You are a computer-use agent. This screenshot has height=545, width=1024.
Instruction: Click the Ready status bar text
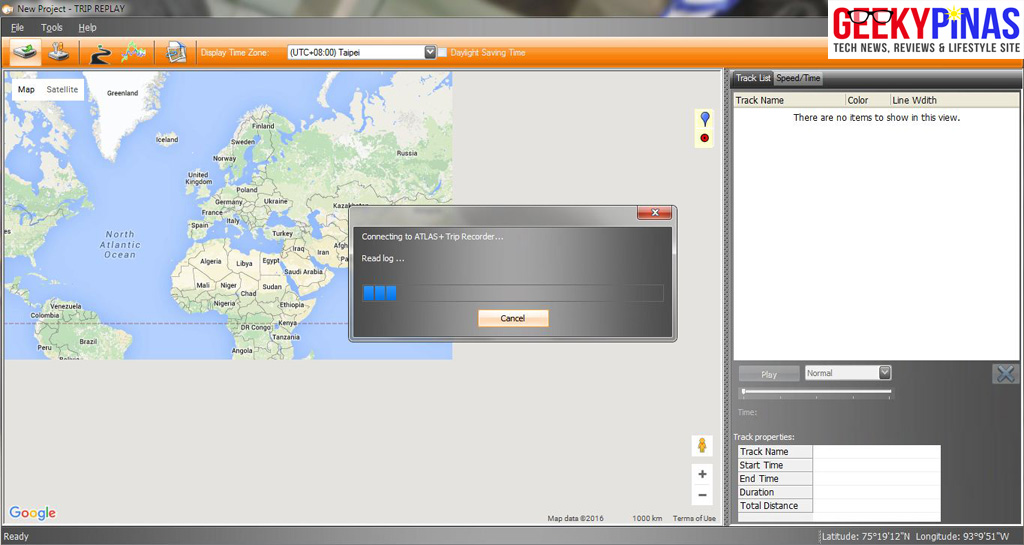coord(16,537)
